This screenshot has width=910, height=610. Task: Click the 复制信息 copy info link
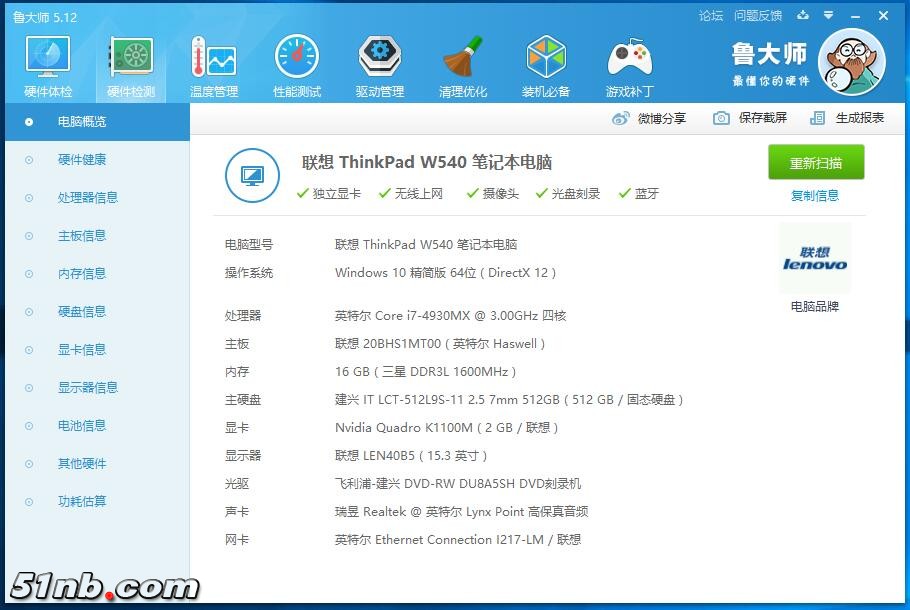coord(816,196)
